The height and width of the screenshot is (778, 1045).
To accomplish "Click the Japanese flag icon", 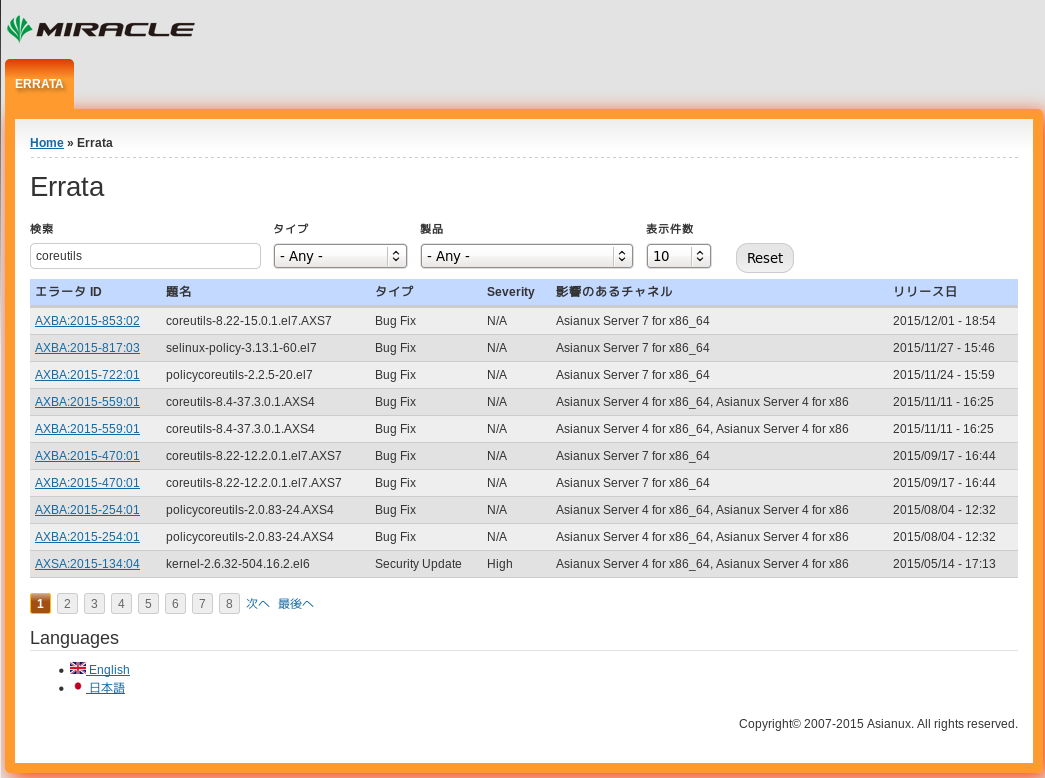I will [77, 687].
